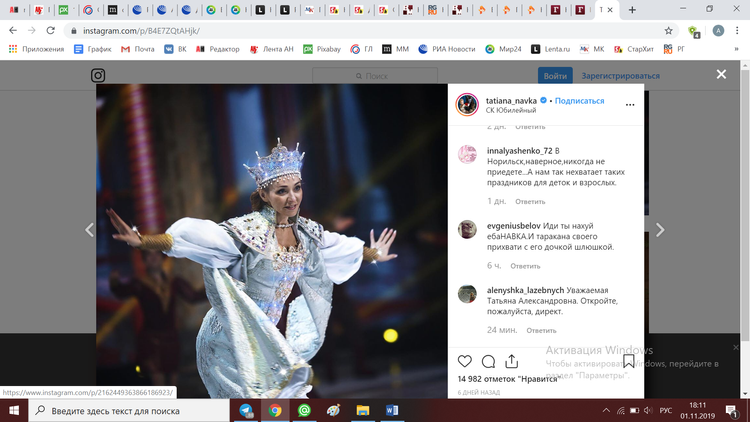The width and height of the screenshot is (750, 422).
Task: Open alenyshka_lazebnych avatar
Action: pyautogui.click(x=467, y=294)
